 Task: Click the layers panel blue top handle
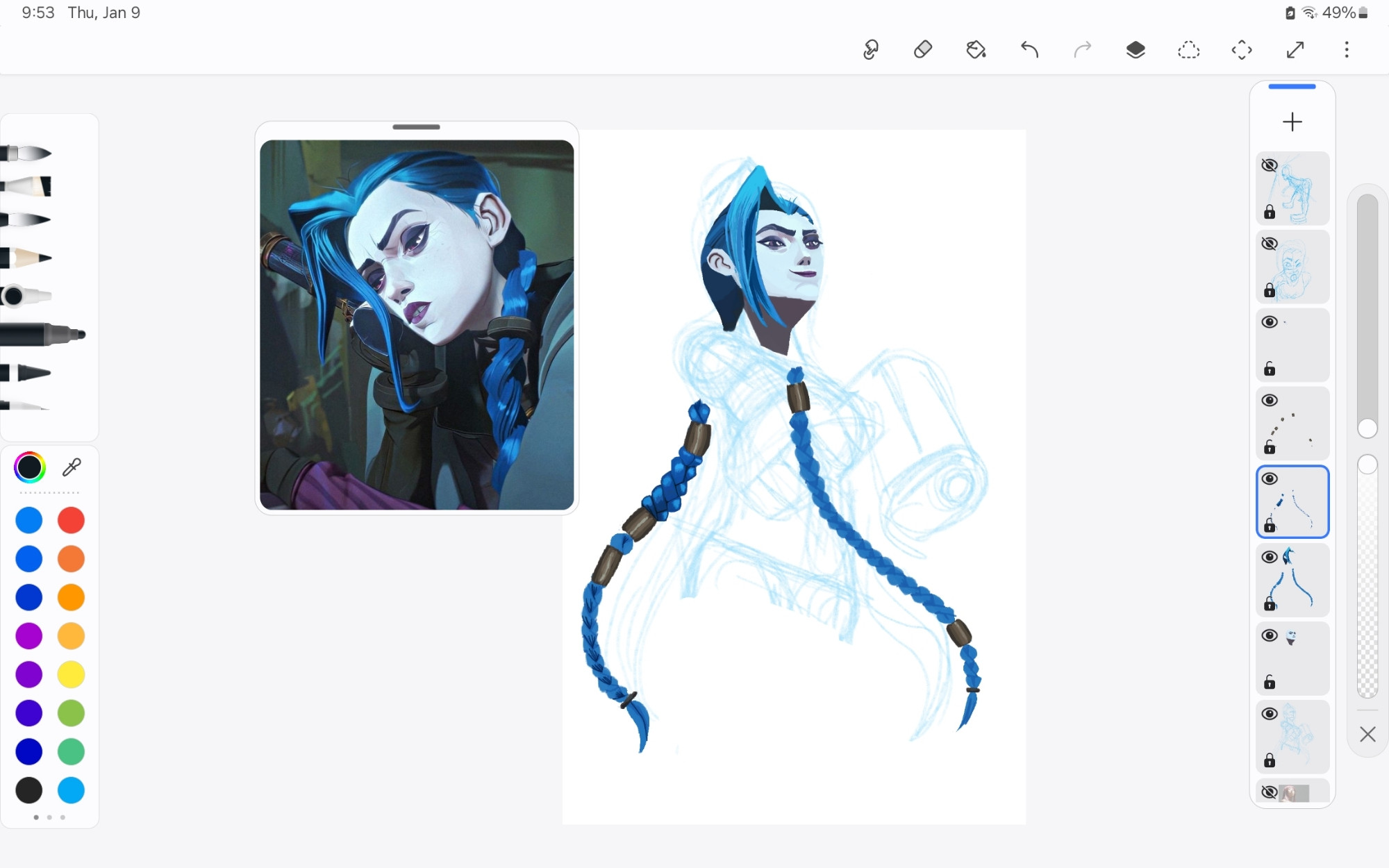tap(1292, 87)
